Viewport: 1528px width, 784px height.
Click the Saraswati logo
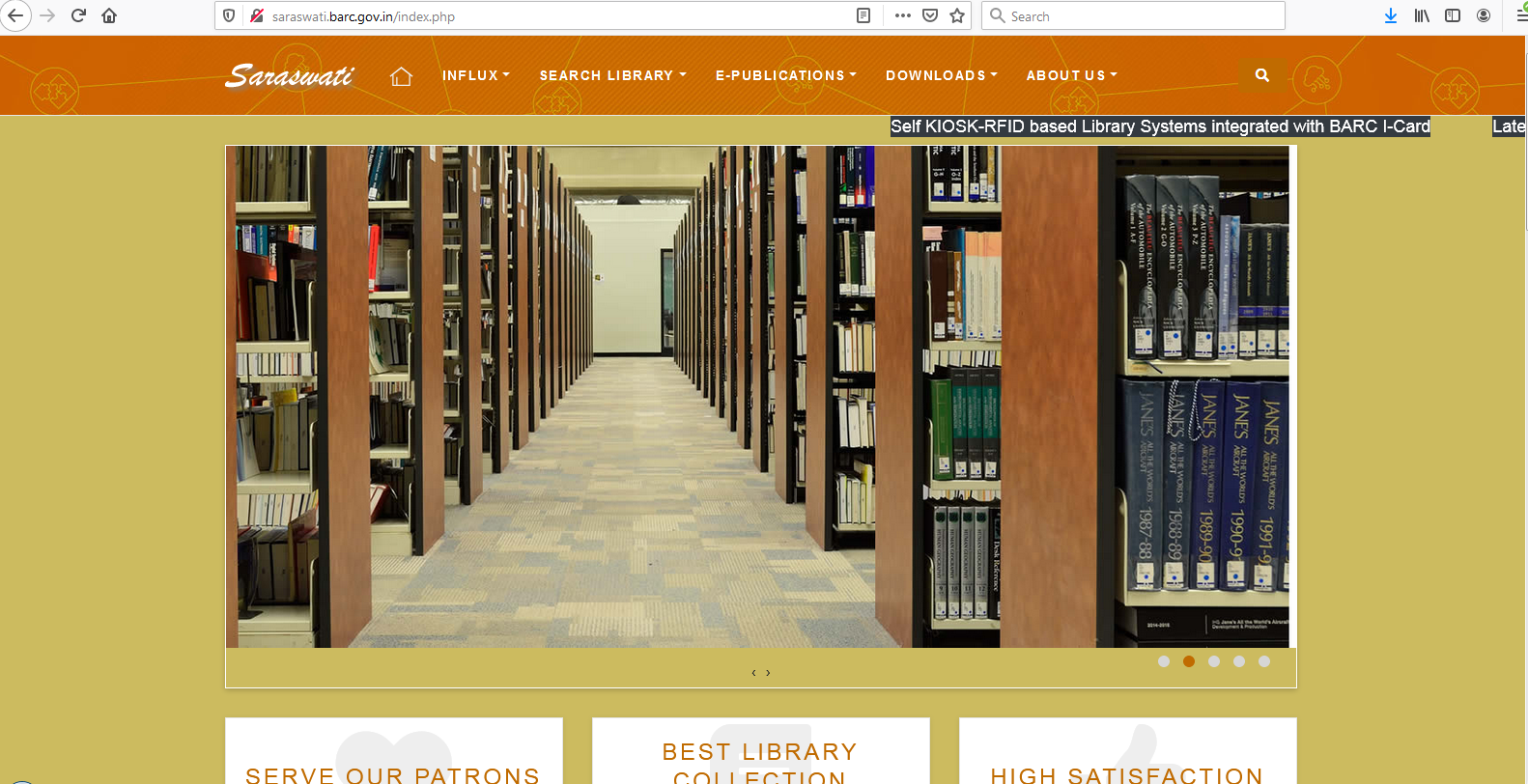pos(290,75)
